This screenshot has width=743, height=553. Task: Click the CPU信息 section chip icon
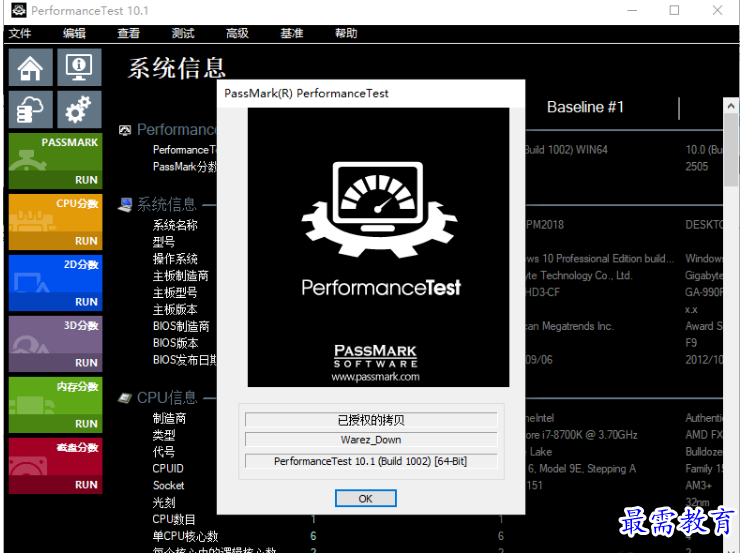coord(125,398)
